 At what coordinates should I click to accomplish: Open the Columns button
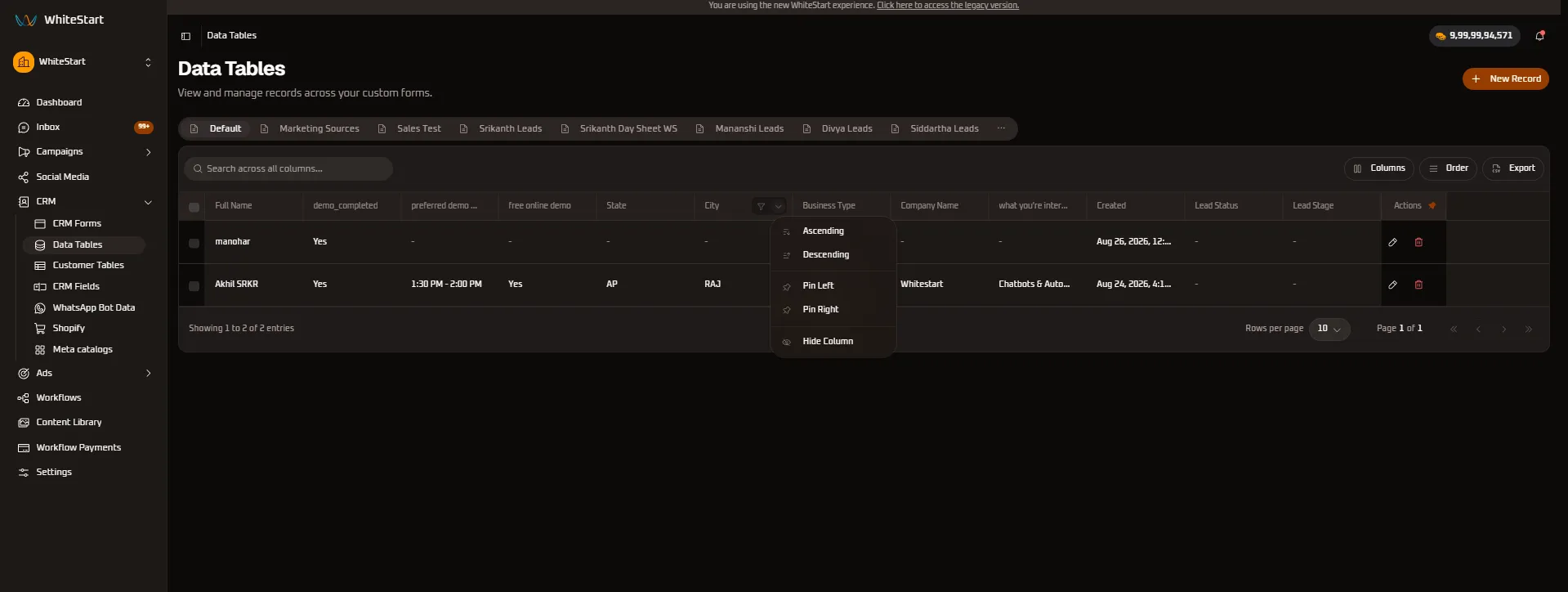click(1379, 168)
